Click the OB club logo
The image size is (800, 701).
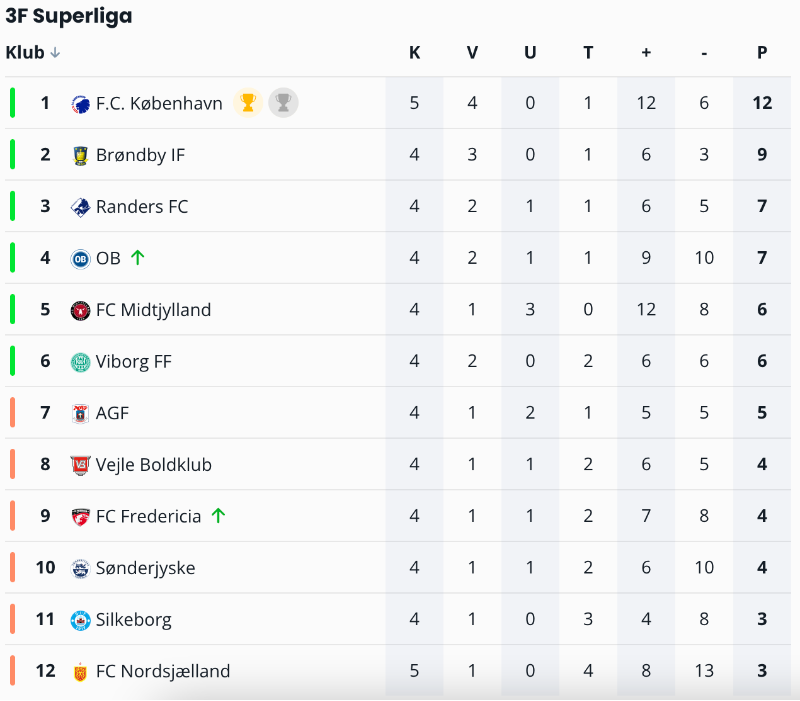pos(81,259)
